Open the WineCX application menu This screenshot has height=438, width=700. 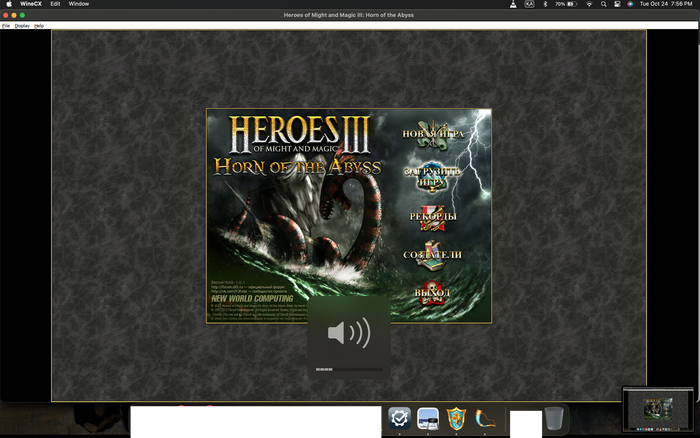[30, 4]
